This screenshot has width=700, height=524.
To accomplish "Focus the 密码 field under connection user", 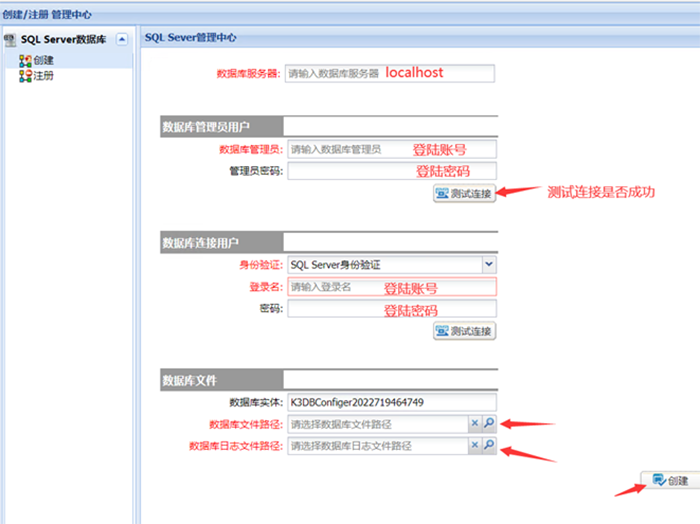I will tap(392, 308).
